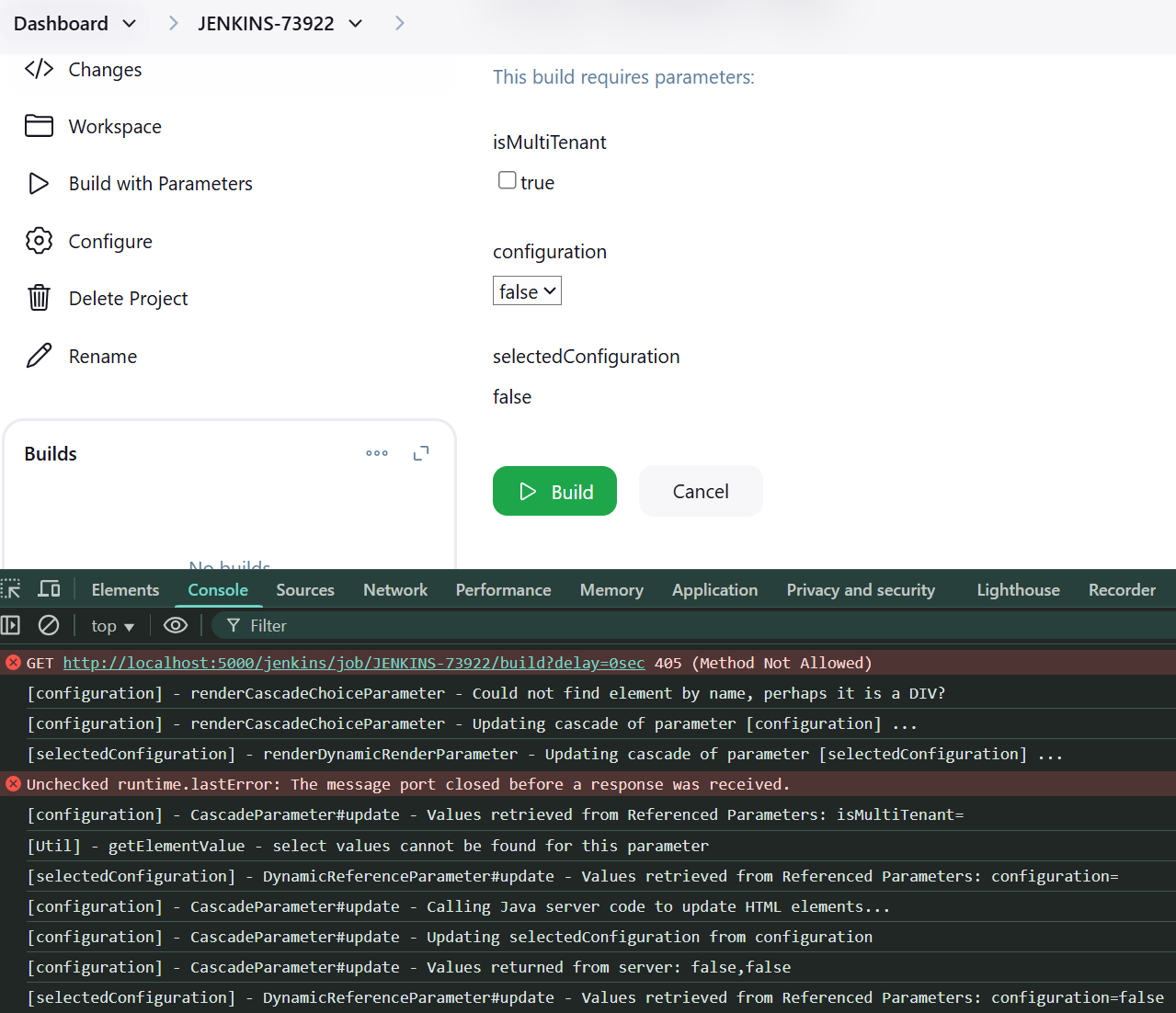Switch to the Elements tab in DevTools
Viewport: 1176px width, 1013px height.
(125, 590)
